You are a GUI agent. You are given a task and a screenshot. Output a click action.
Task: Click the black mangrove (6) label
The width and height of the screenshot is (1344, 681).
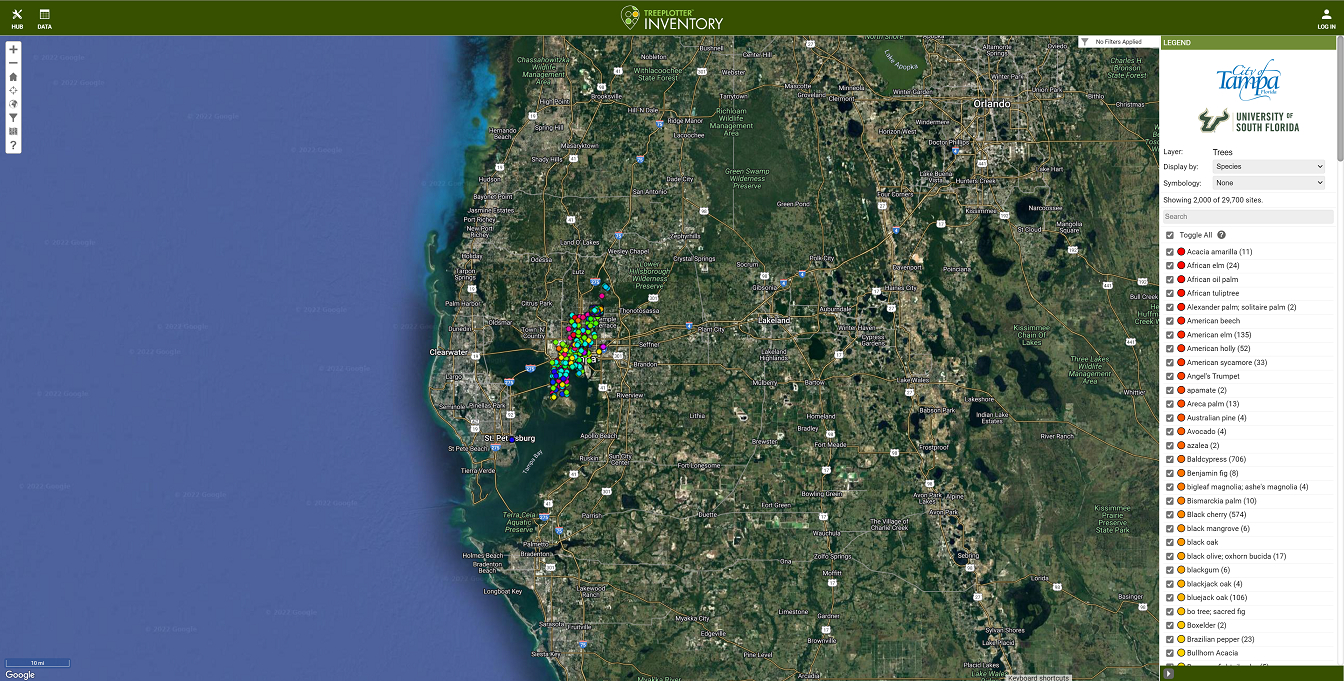(x=1218, y=528)
